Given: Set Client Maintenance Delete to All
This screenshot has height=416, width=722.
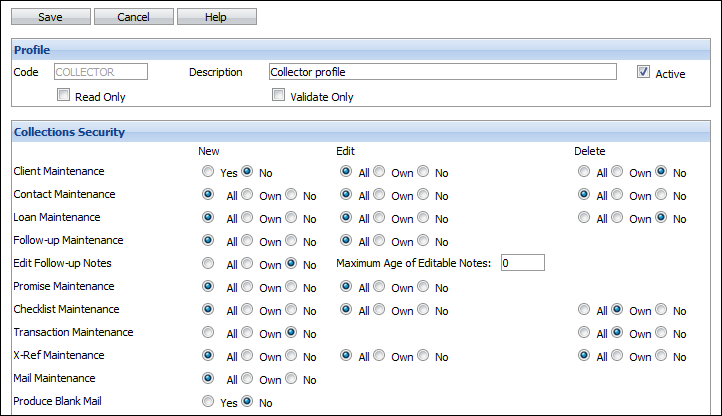Looking at the screenshot, I should point(584,171).
